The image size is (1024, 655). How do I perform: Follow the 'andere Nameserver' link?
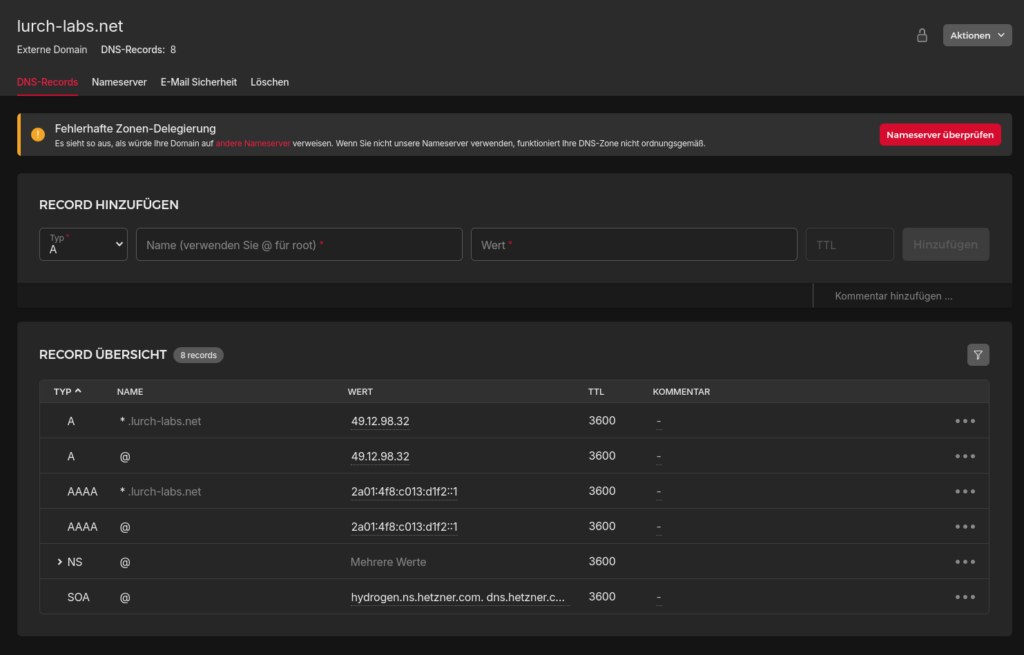pyautogui.click(x=253, y=144)
